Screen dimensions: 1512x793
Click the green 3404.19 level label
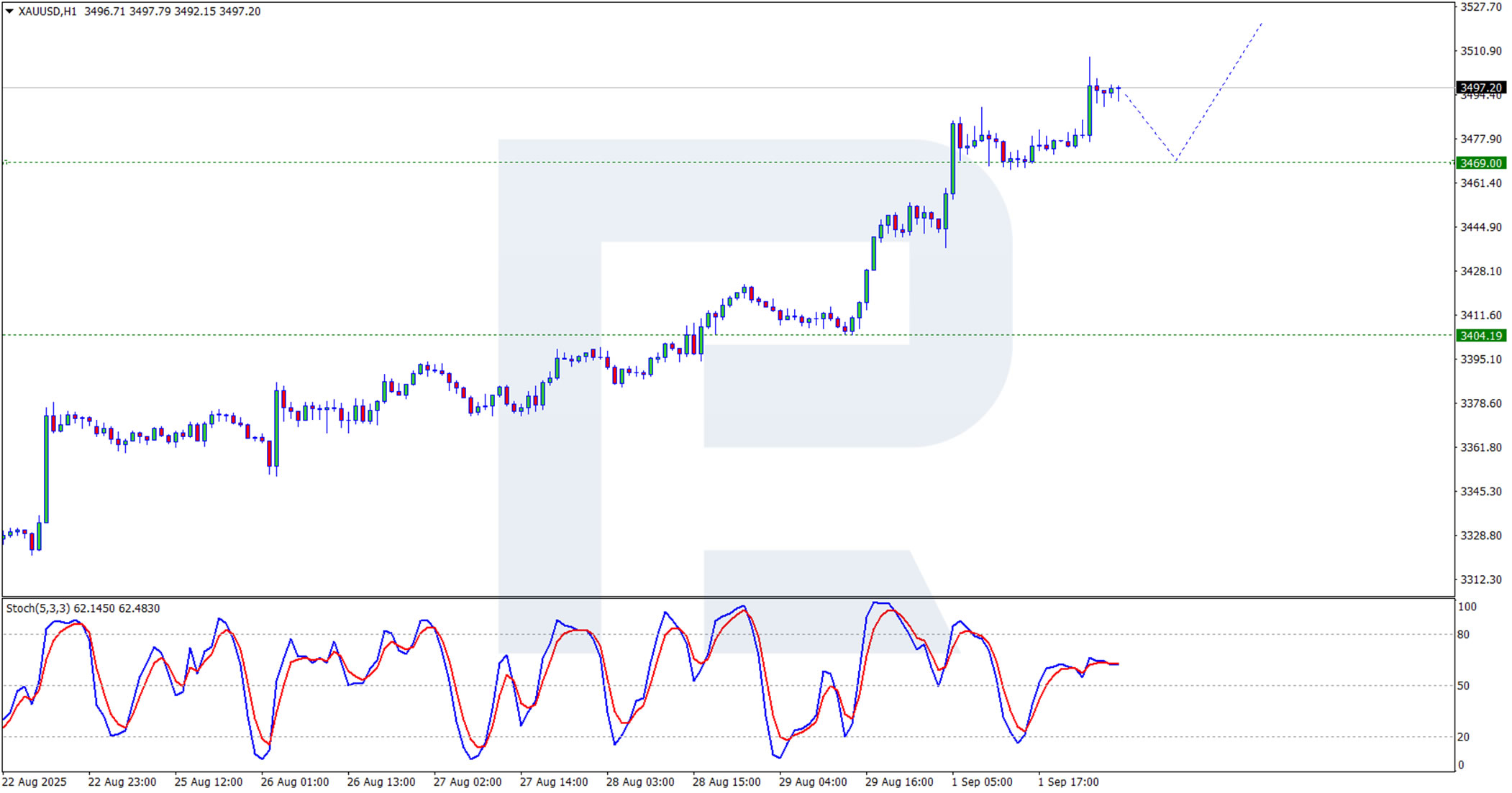click(1480, 336)
